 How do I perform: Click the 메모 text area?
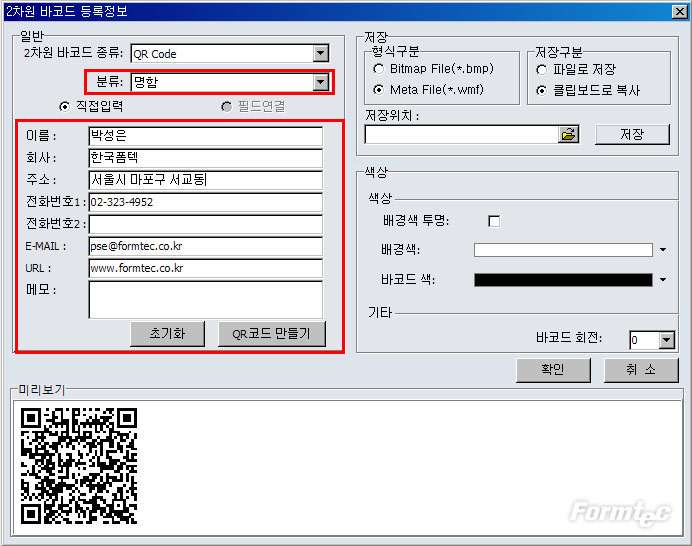click(x=206, y=300)
